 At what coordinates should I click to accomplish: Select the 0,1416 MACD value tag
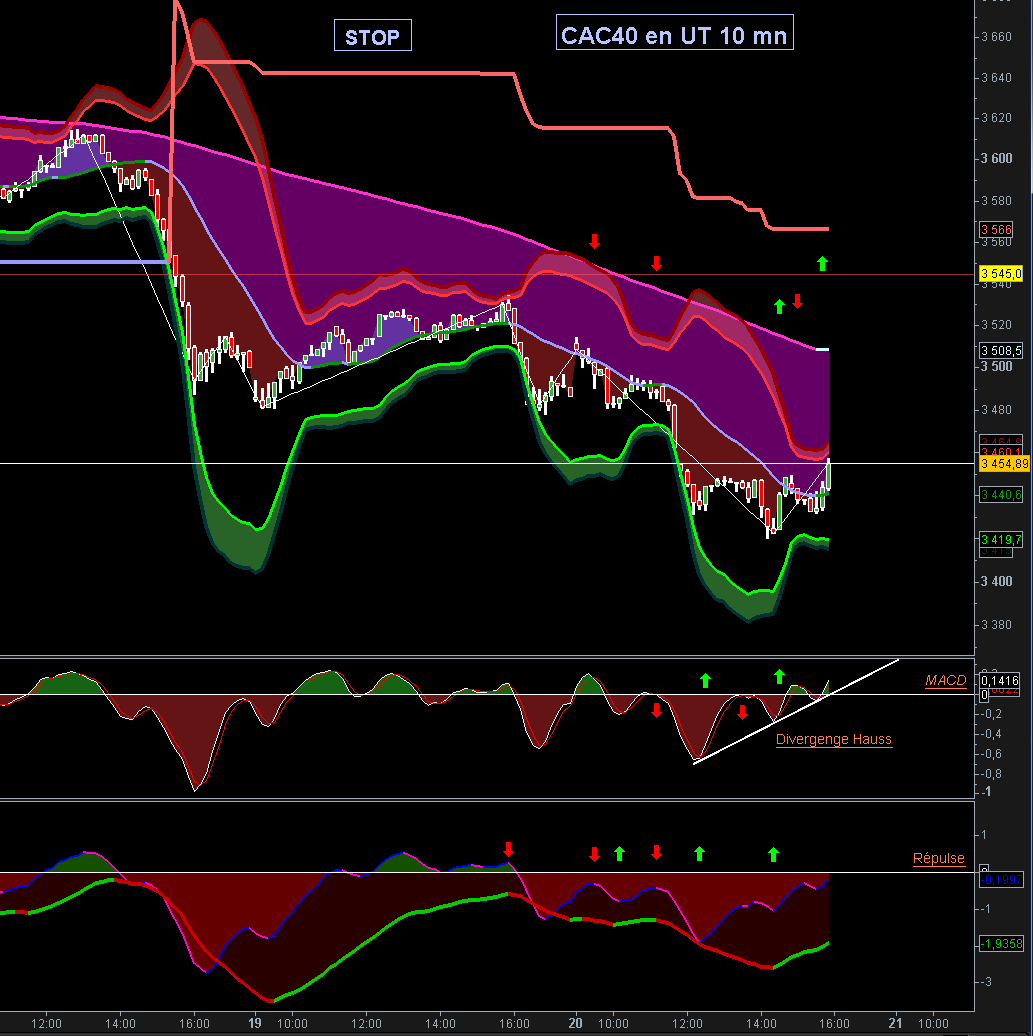[999, 680]
